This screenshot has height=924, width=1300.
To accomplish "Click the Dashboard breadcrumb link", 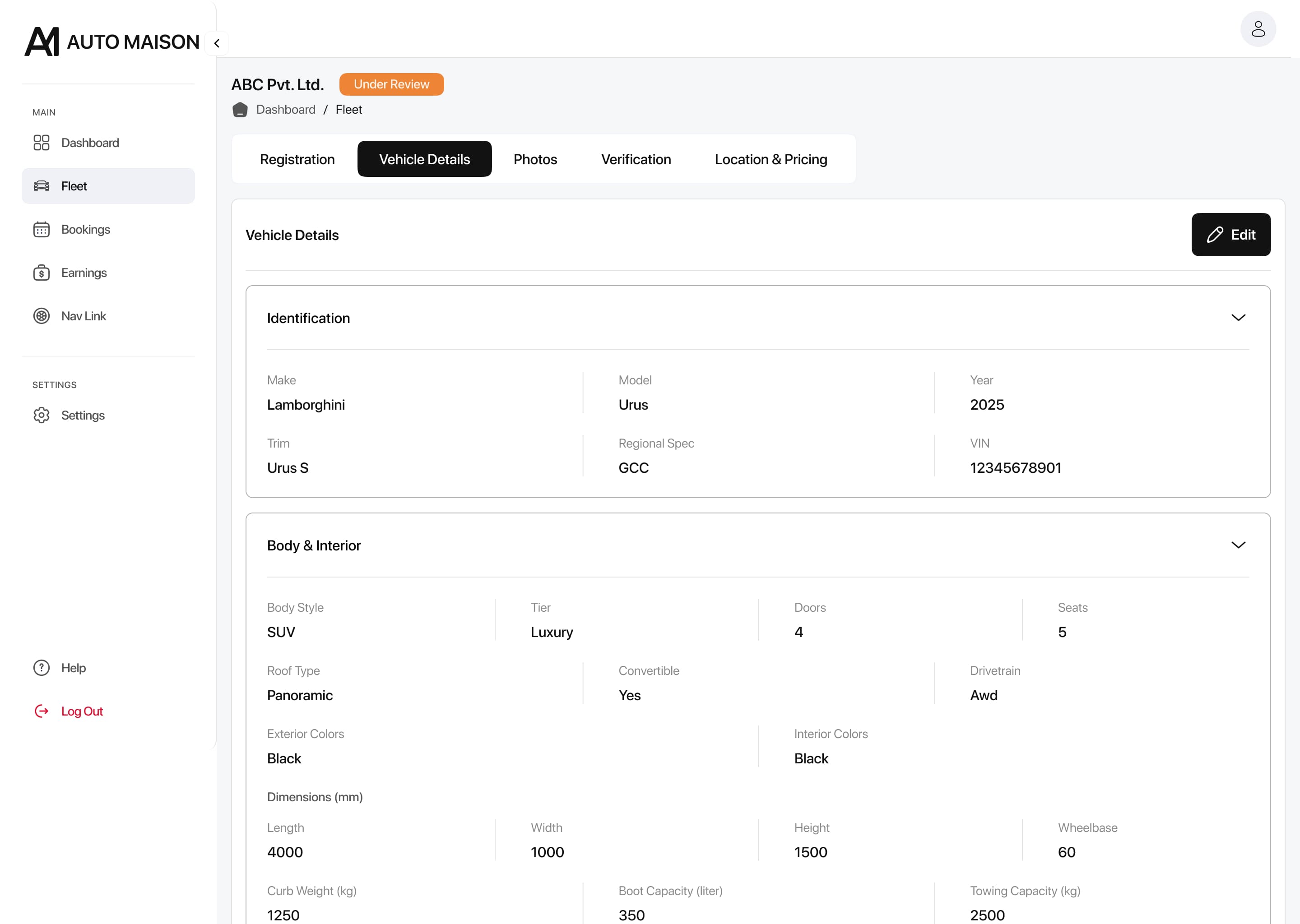I will (285, 110).
